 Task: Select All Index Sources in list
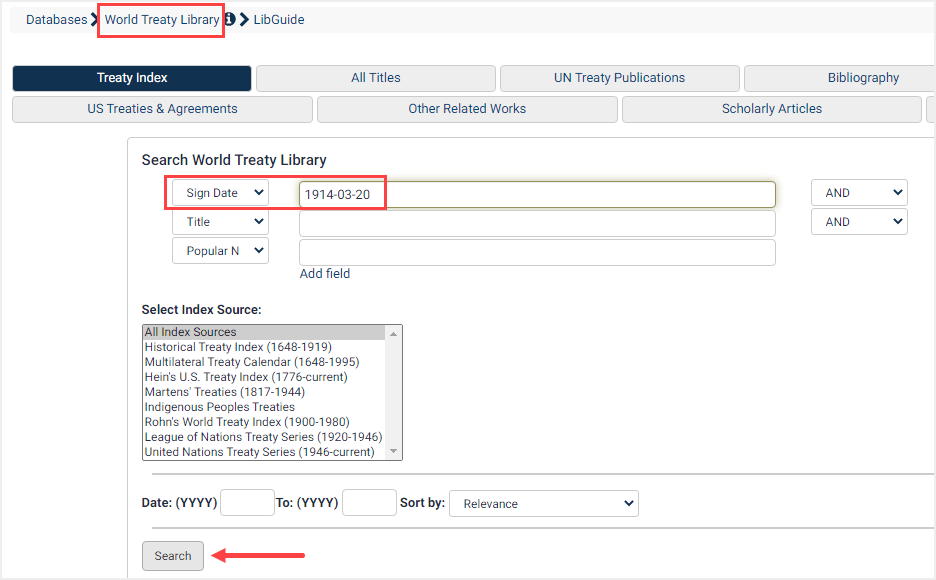pyautogui.click(x=264, y=332)
